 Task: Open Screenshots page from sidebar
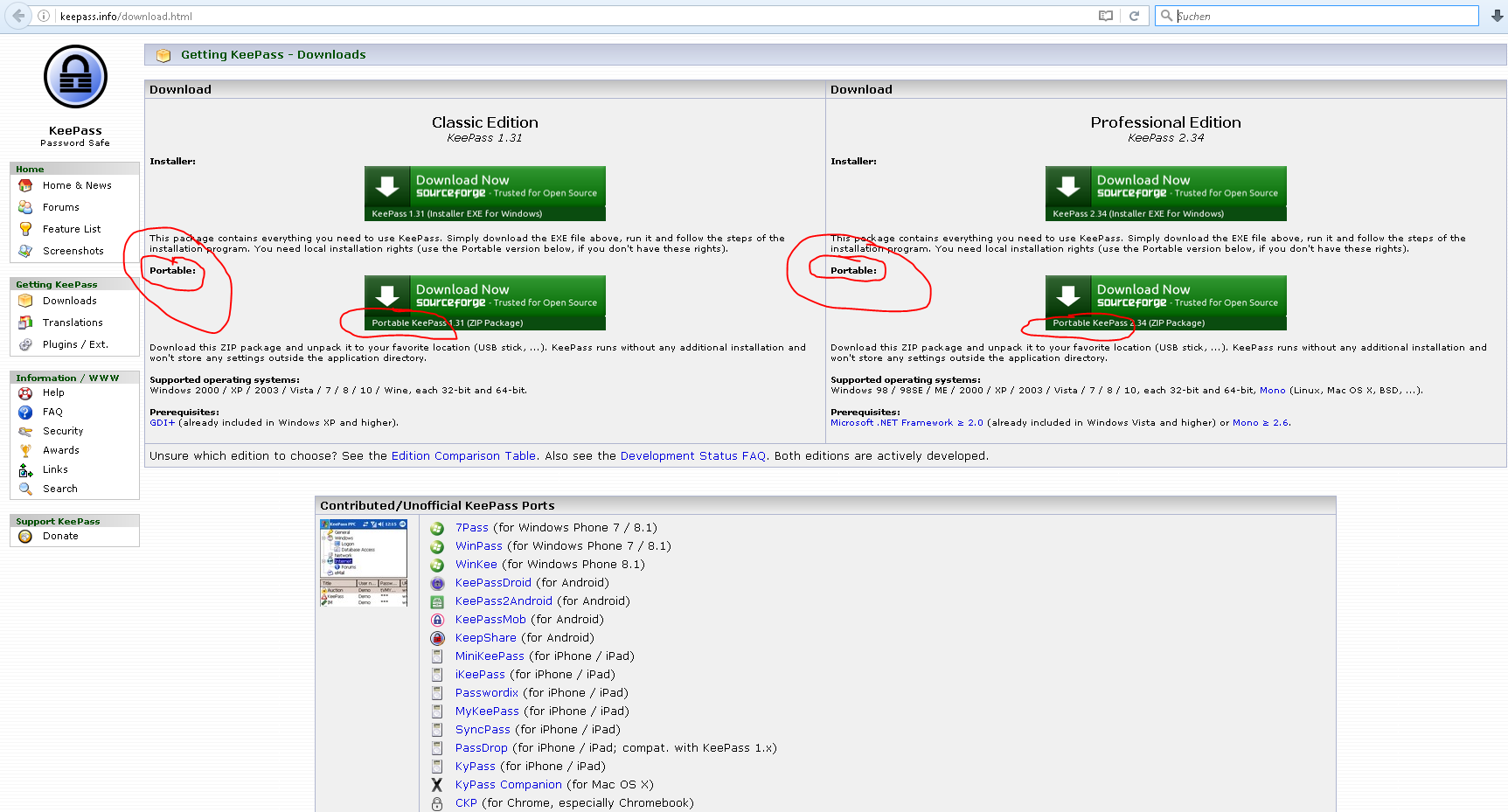(73, 251)
